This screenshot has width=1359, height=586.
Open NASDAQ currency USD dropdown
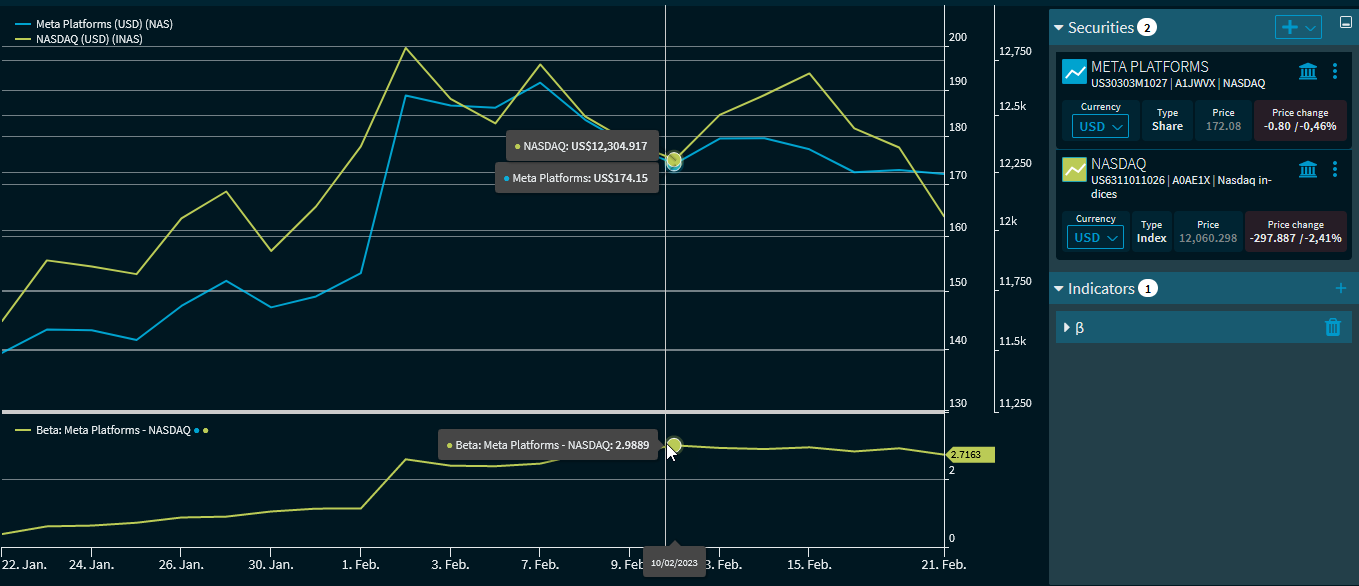tap(1095, 238)
